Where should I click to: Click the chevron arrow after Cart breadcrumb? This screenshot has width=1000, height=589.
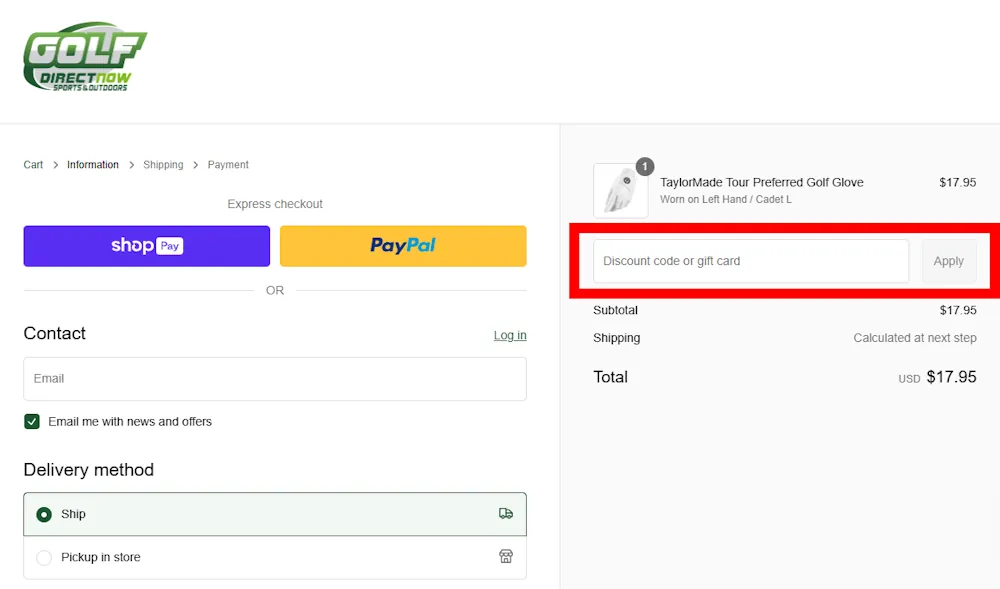(56, 165)
